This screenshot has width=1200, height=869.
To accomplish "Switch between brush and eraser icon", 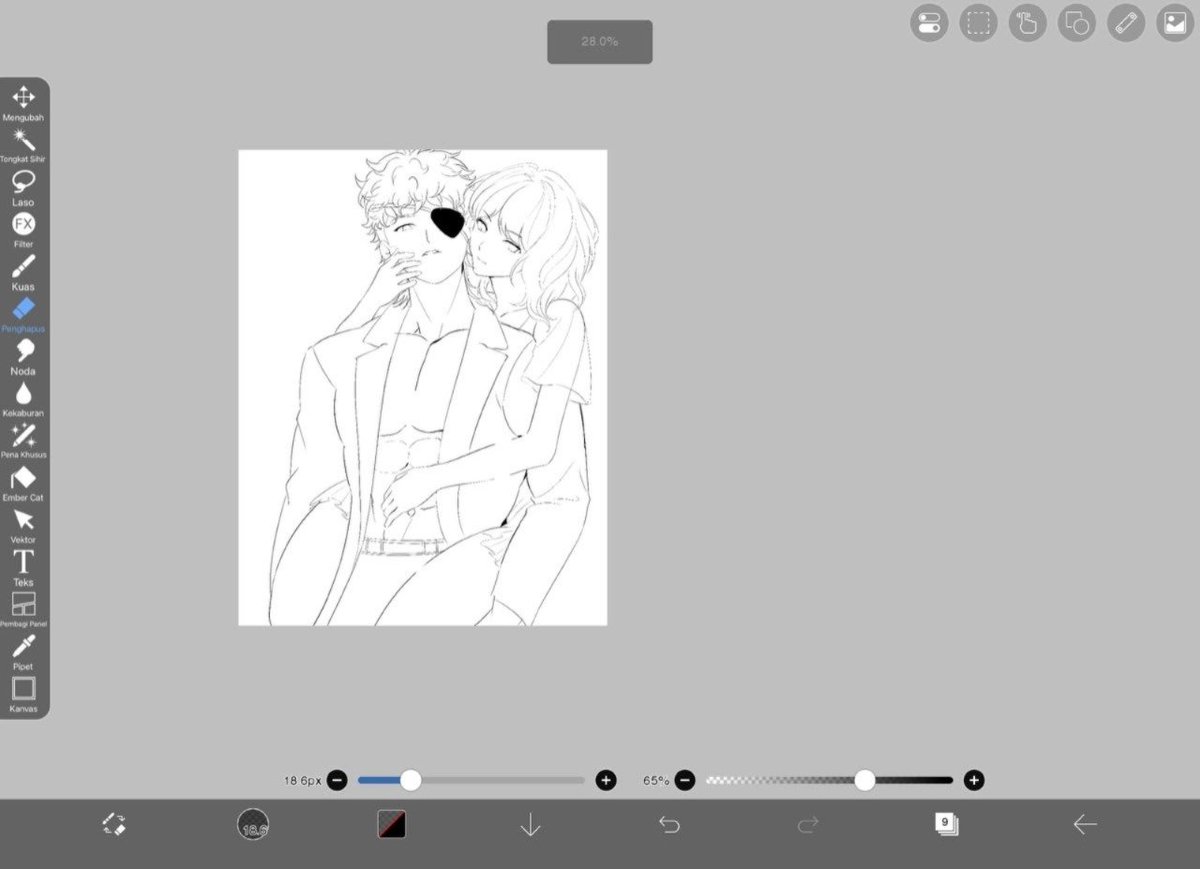I will pos(114,825).
